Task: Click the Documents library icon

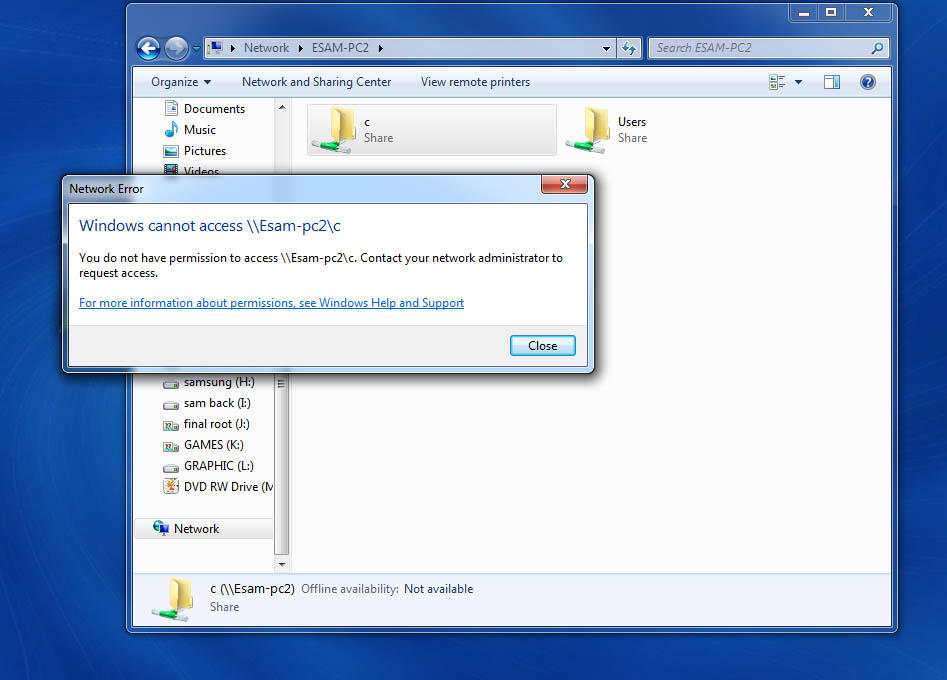Action: pyautogui.click(x=172, y=108)
